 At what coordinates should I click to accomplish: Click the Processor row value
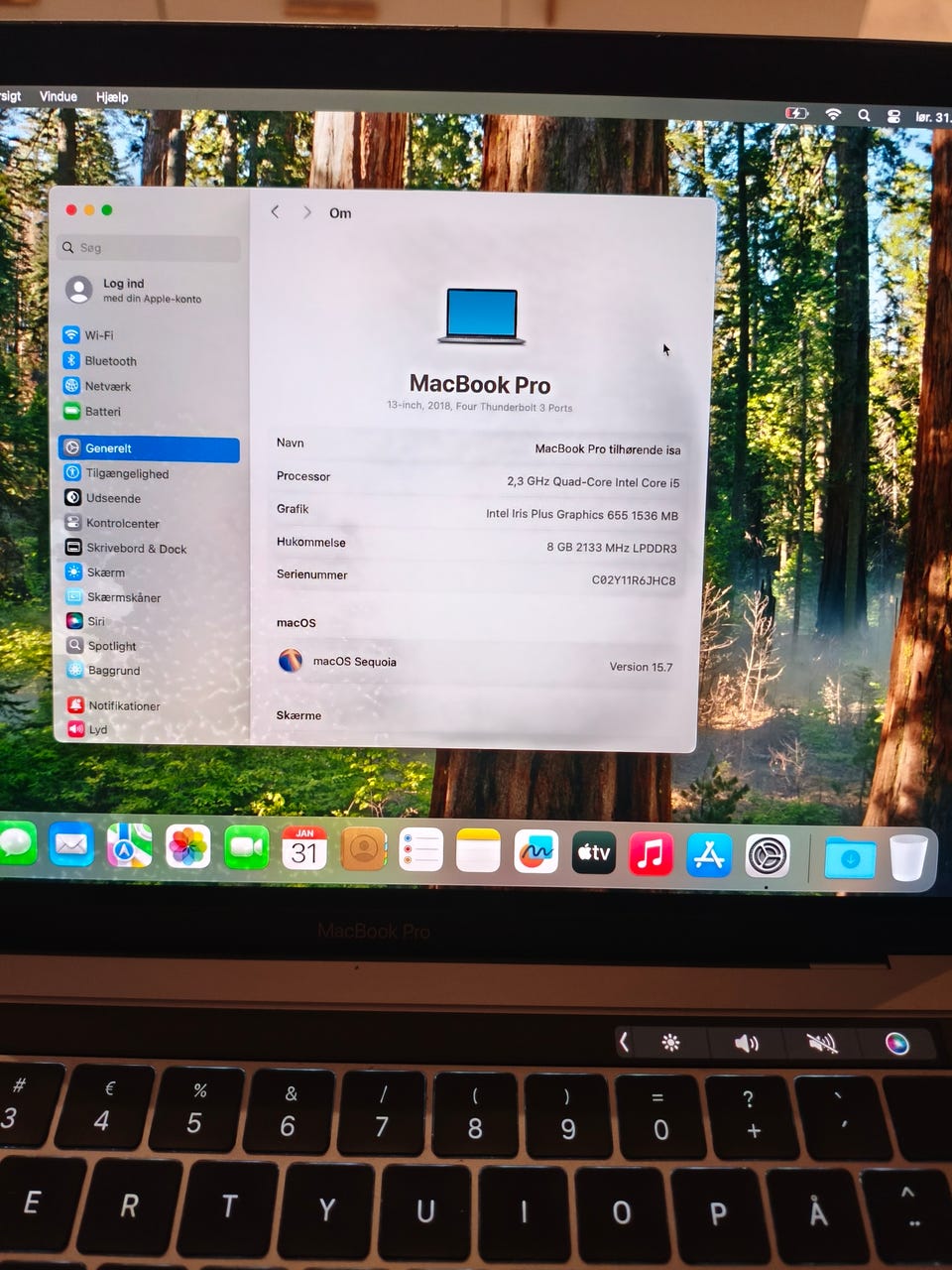tap(593, 482)
